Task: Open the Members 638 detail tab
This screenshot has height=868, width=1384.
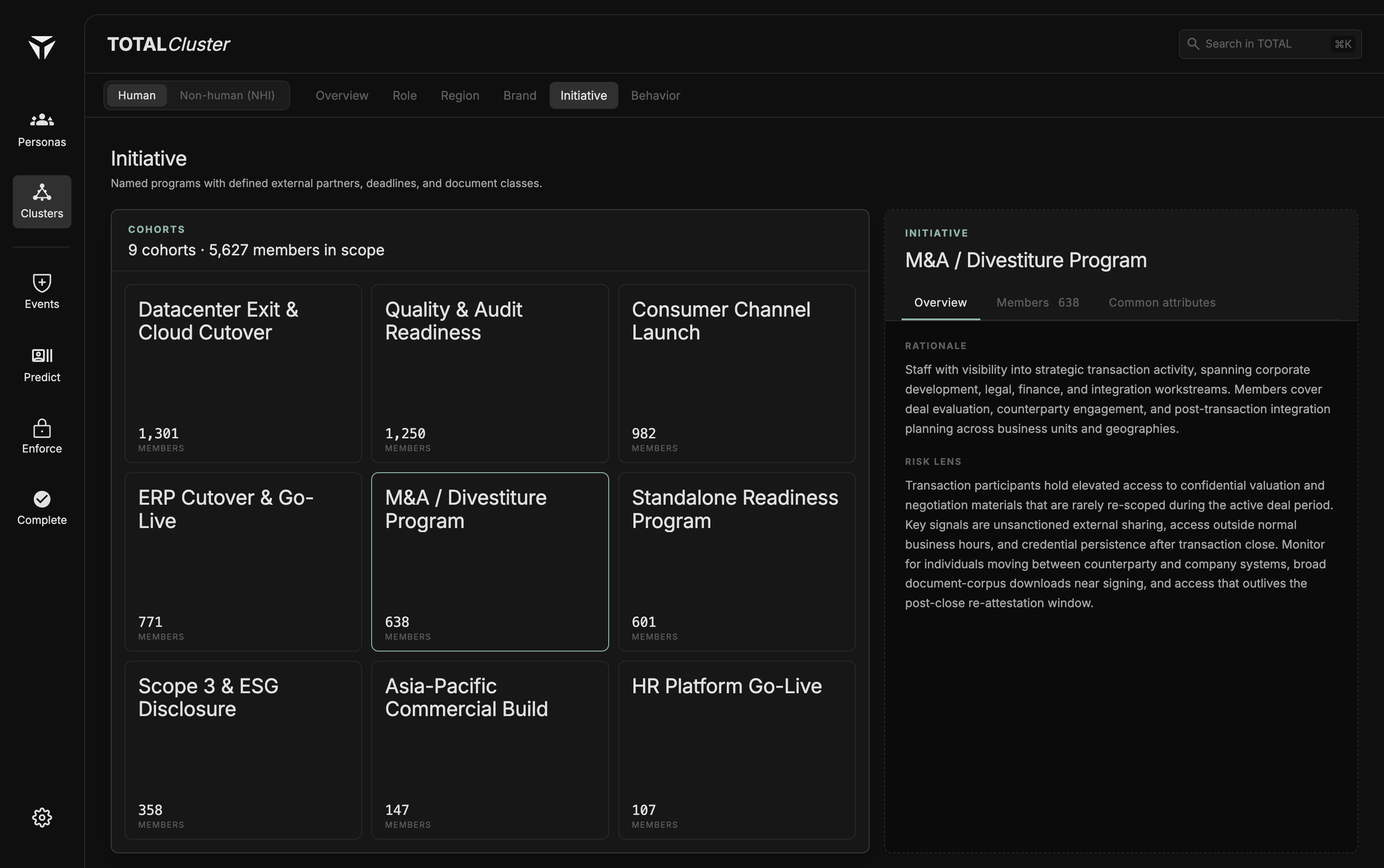Action: click(1037, 302)
